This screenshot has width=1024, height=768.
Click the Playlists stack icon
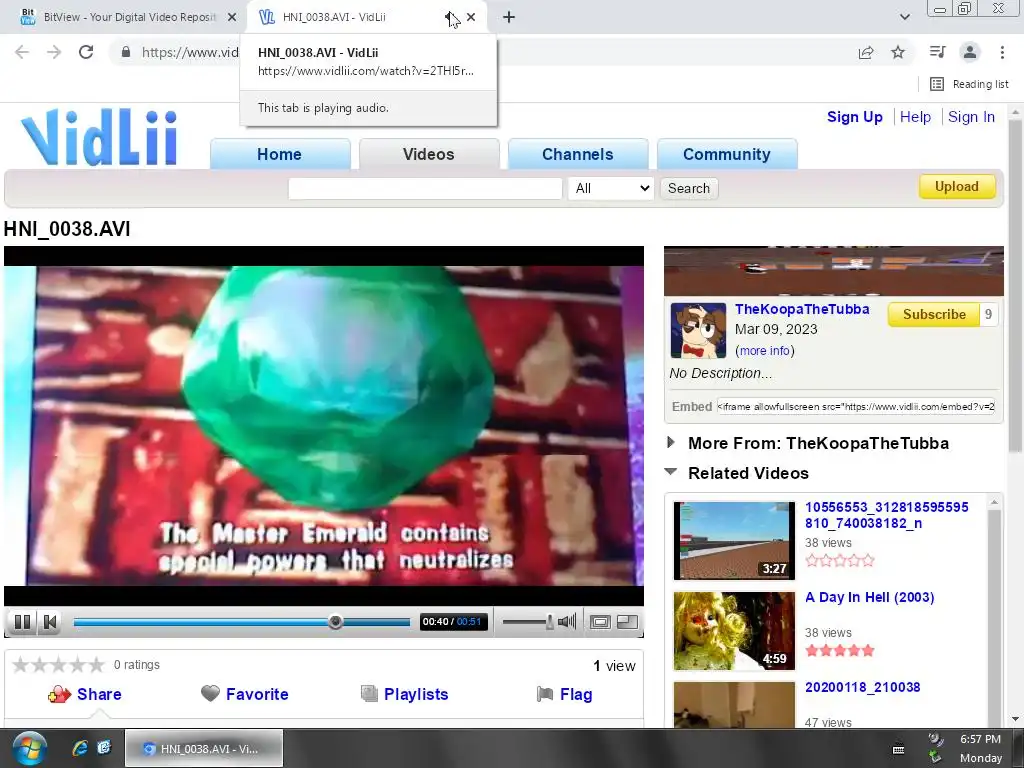tap(370, 694)
